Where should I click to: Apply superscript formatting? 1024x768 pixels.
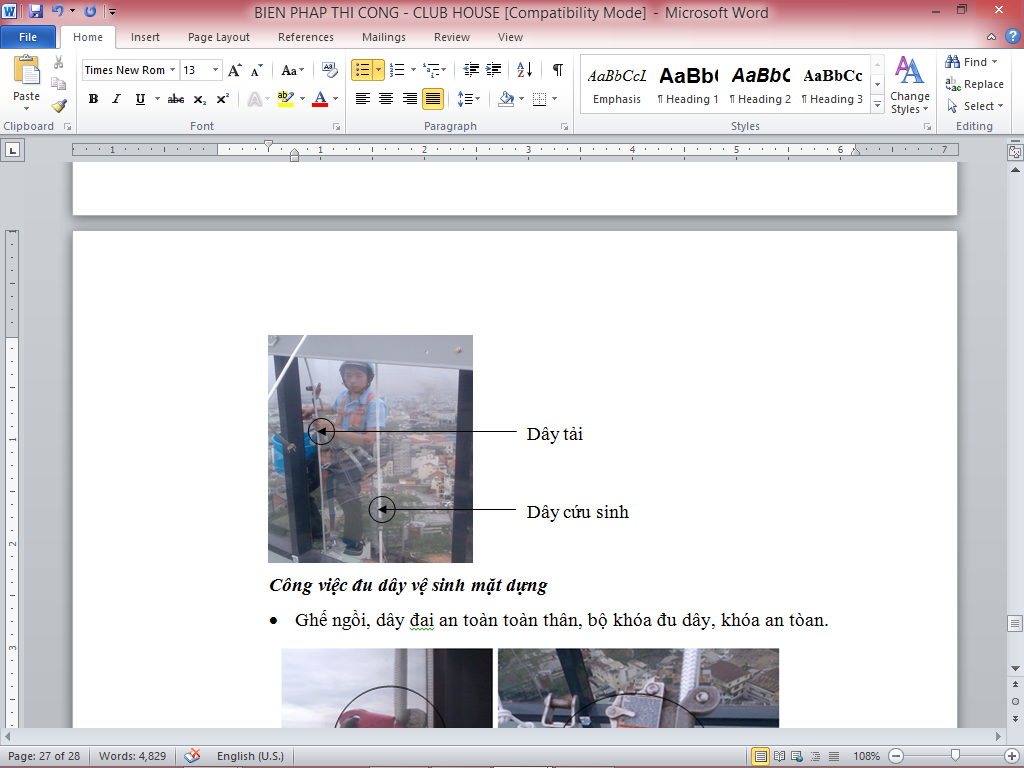click(222, 99)
